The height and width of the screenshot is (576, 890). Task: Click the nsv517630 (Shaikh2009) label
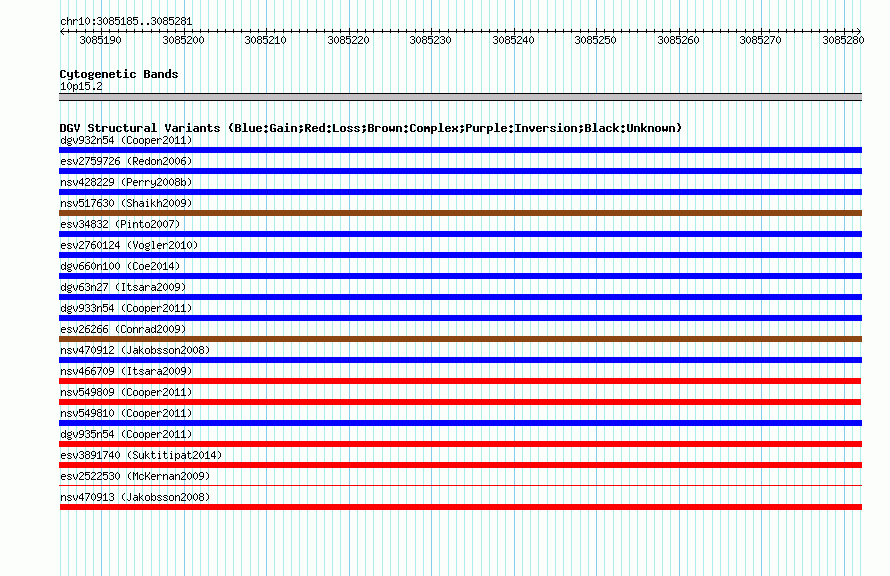(126, 203)
